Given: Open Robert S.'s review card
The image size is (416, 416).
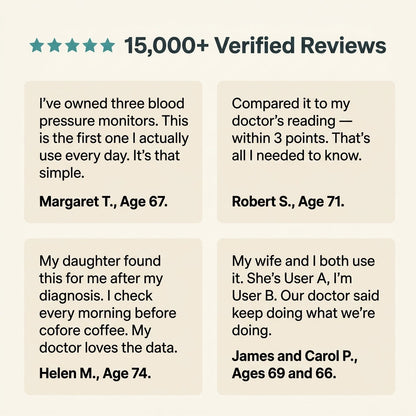Looking at the screenshot, I should [306, 152].
